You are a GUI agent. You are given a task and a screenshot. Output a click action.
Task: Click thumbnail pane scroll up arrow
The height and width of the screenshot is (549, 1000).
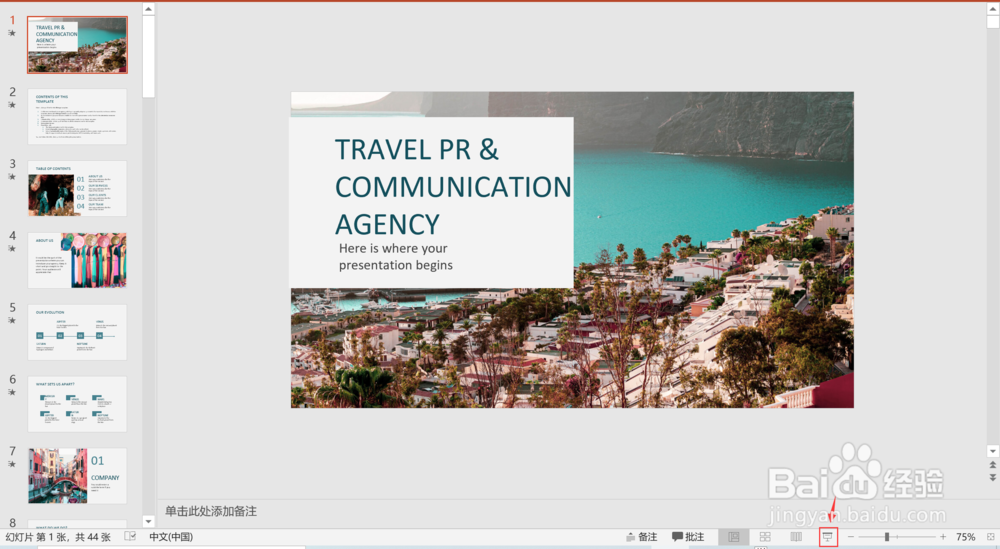(148, 9)
